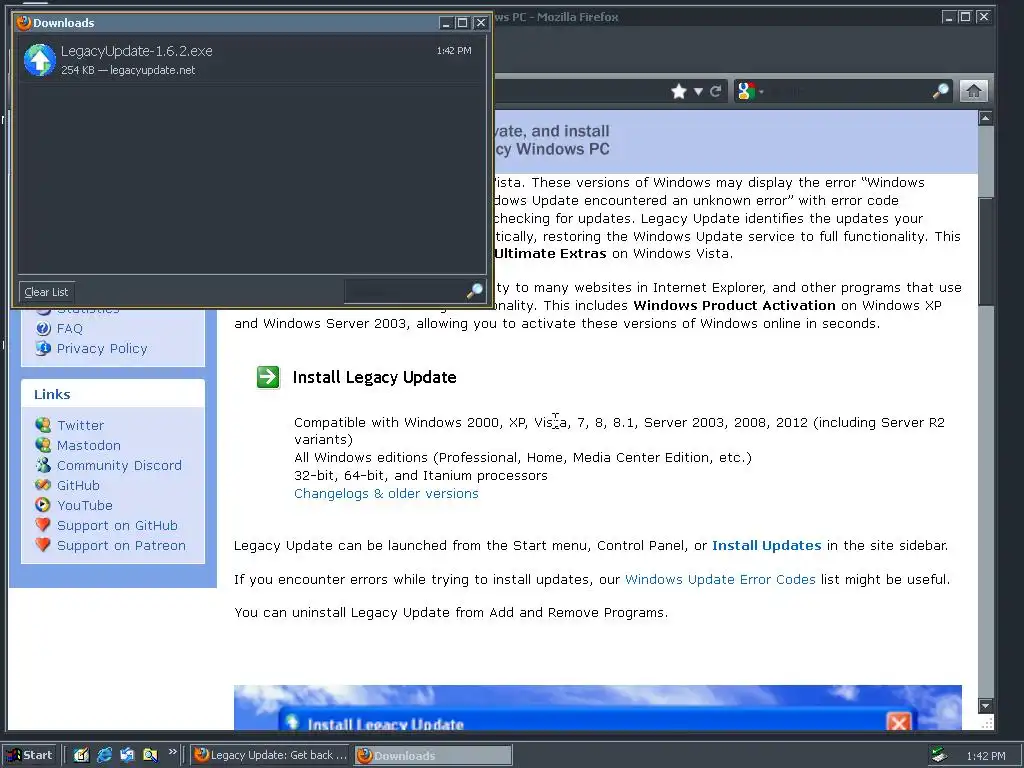Click the Support on Patreon heart icon
The width and height of the screenshot is (1024, 768).
[x=43, y=545]
